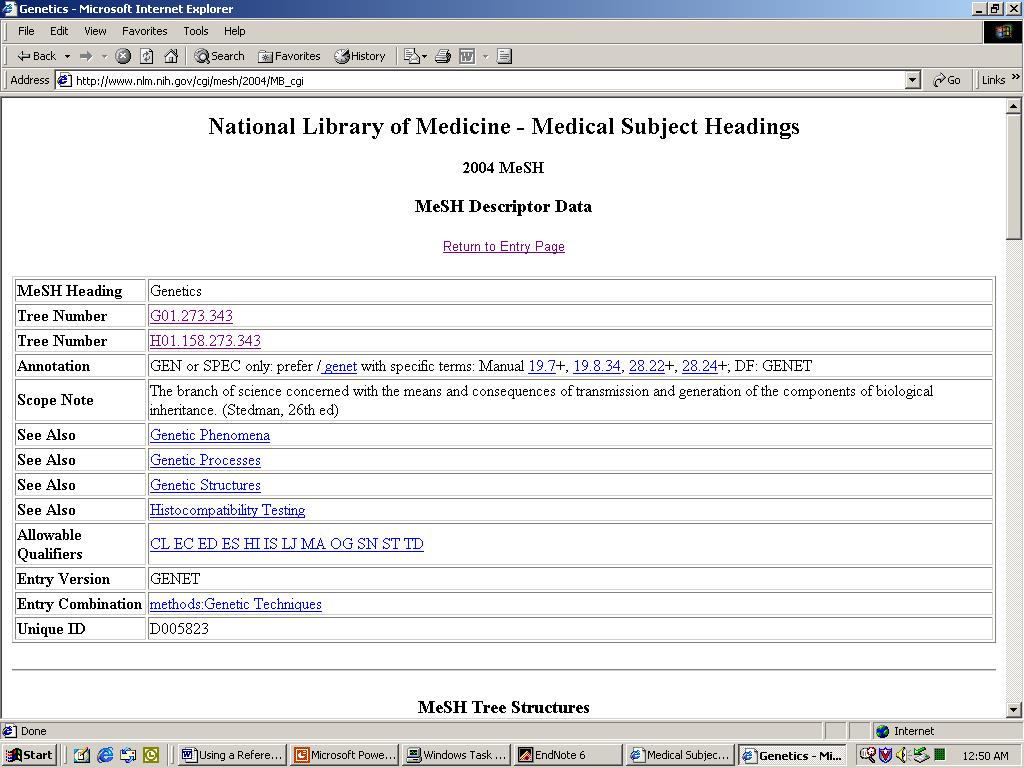Open the Edit menu
Screen dimensions: 1024x768
(59, 31)
